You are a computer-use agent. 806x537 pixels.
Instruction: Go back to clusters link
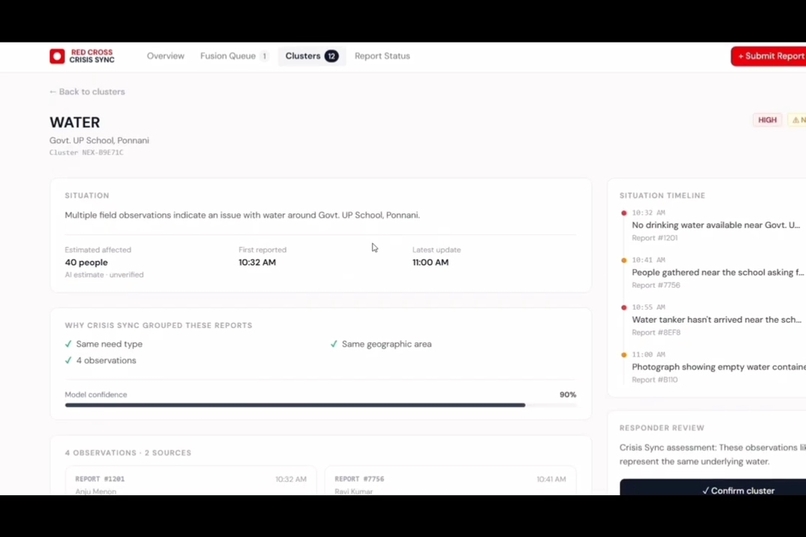coord(87,91)
